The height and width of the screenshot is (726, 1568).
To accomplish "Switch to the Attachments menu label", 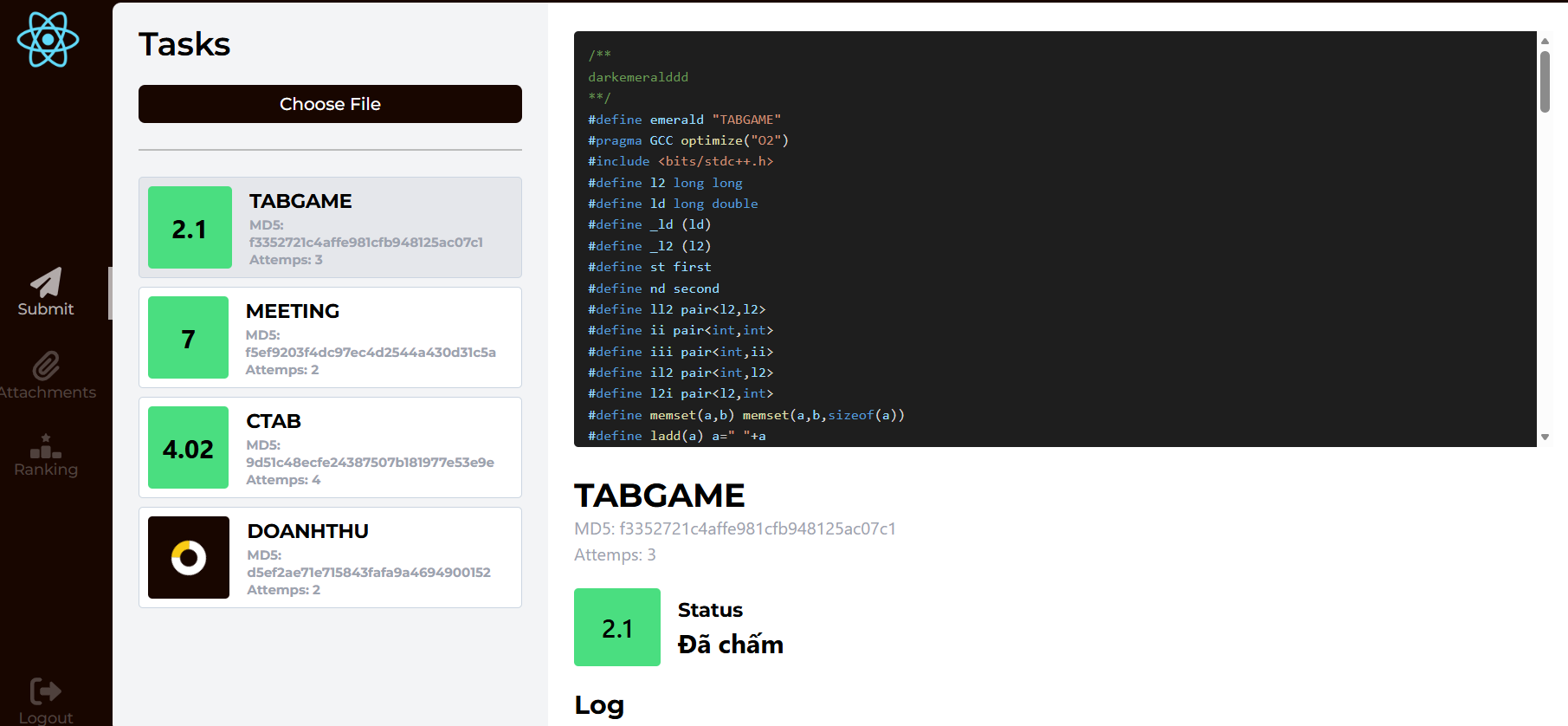I will pyautogui.click(x=48, y=392).
